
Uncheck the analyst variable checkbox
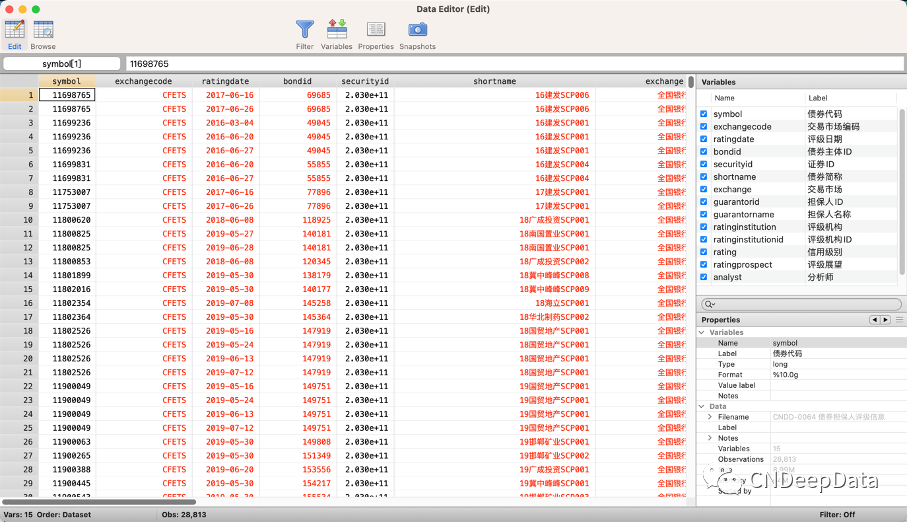[704, 277]
